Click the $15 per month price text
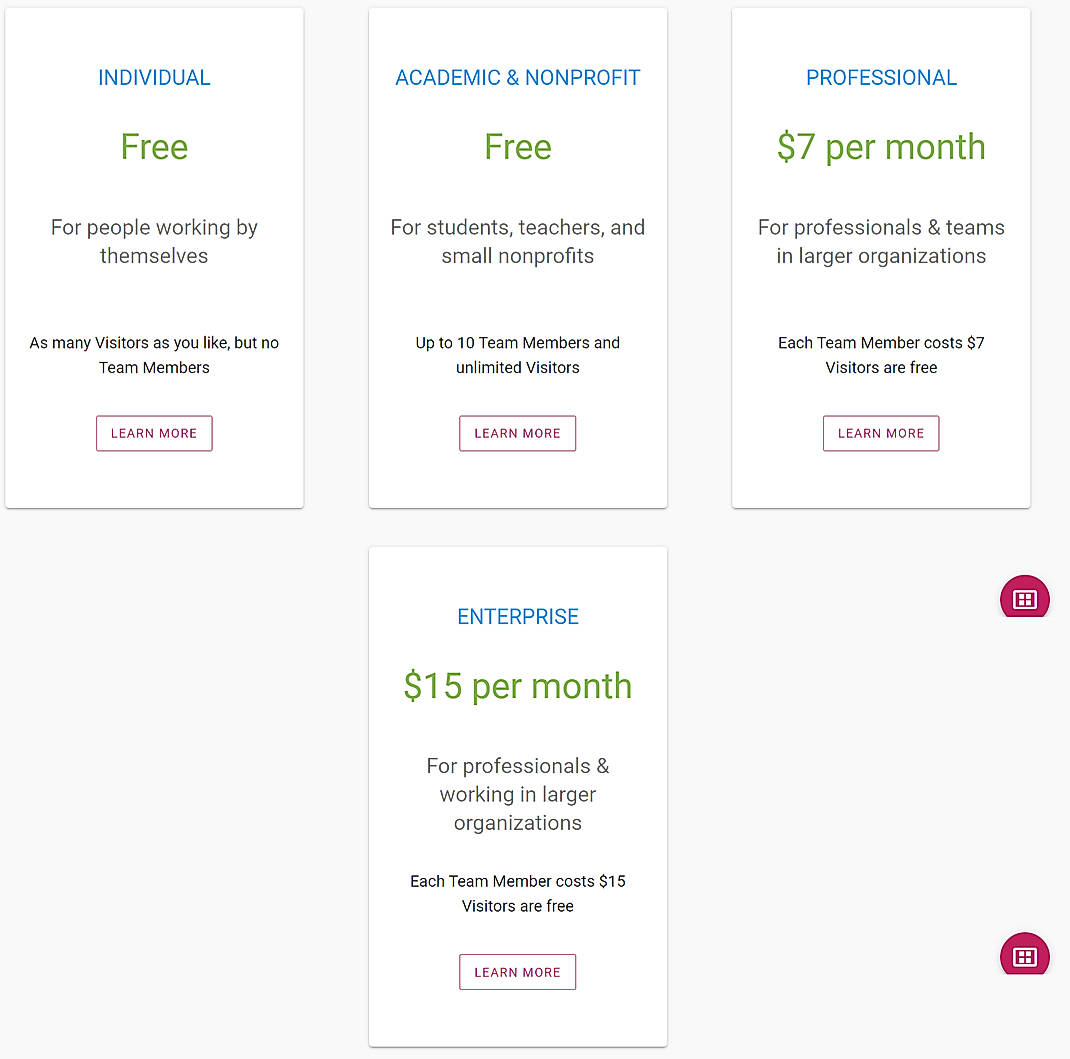 [517, 686]
